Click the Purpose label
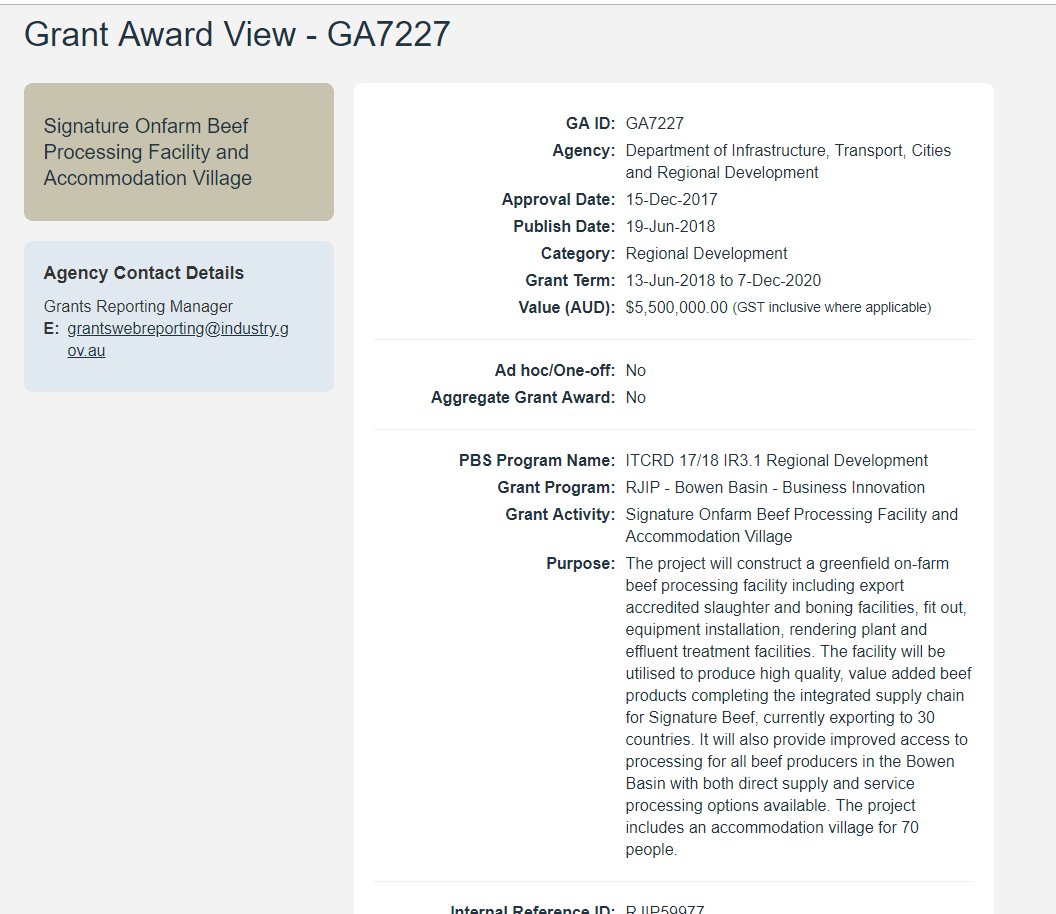1056x914 pixels. [580, 564]
